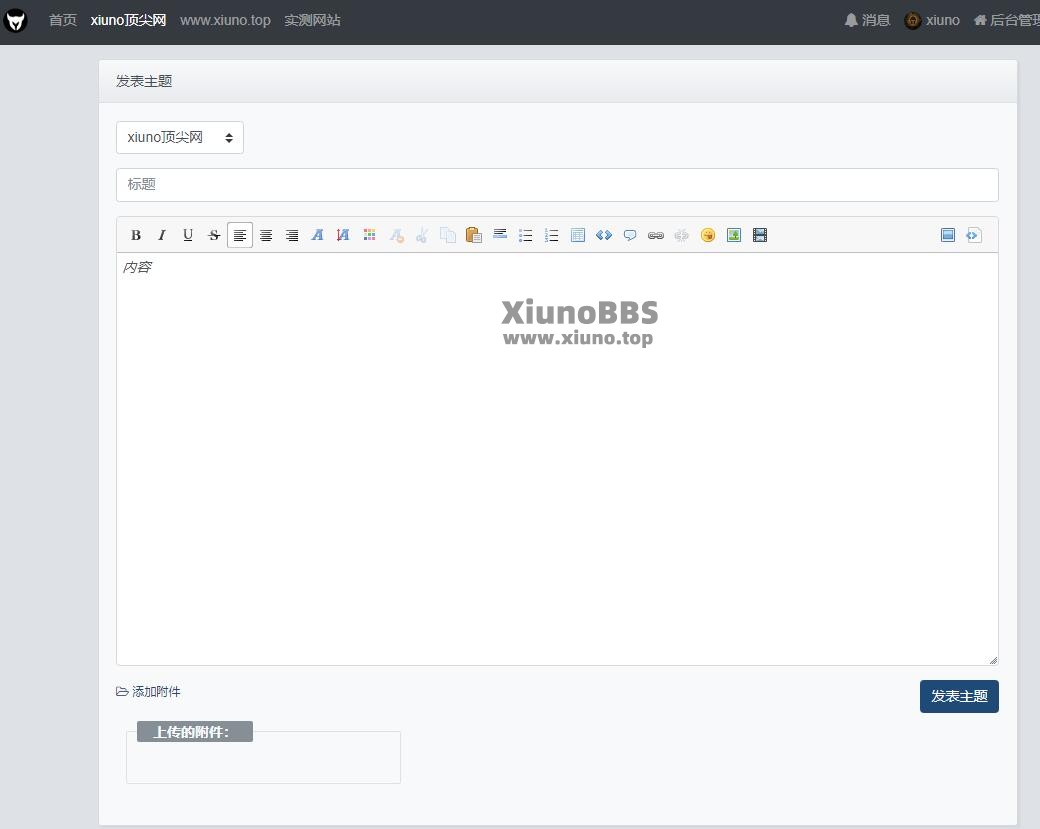Insert a code block
Image resolution: width=1040 pixels, height=829 pixels.
tap(604, 235)
